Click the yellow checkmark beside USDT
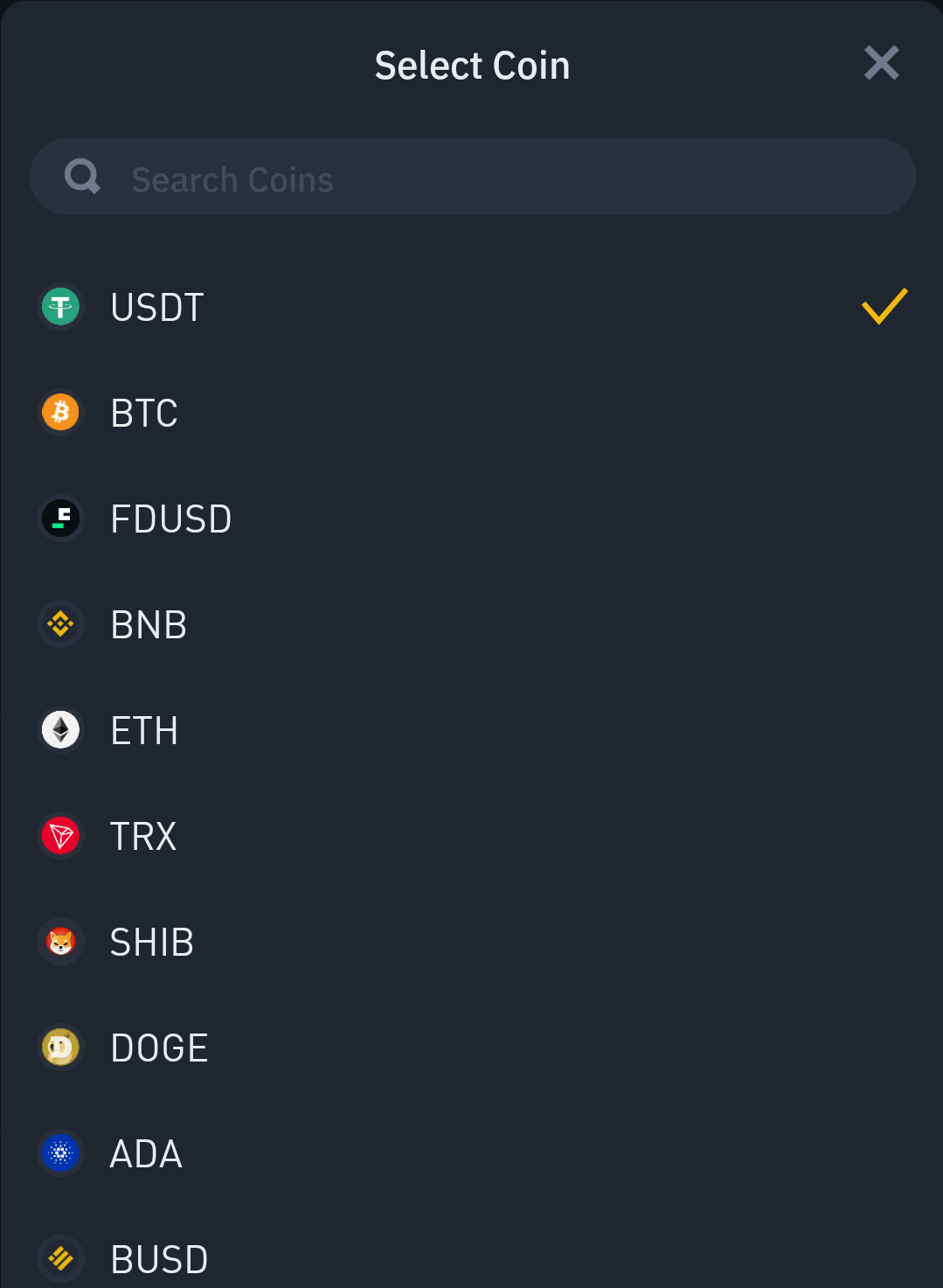This screenshot has height=1288, width=943. click(884, 306)
